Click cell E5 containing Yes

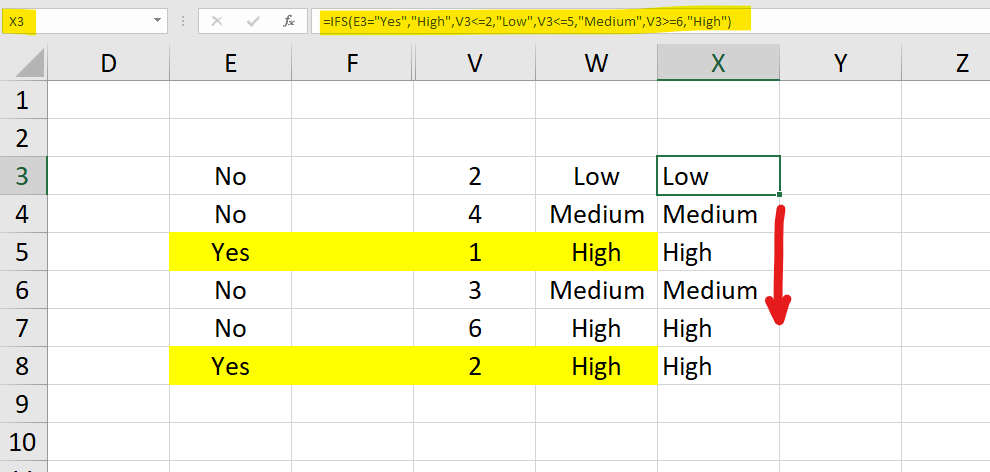230,252
